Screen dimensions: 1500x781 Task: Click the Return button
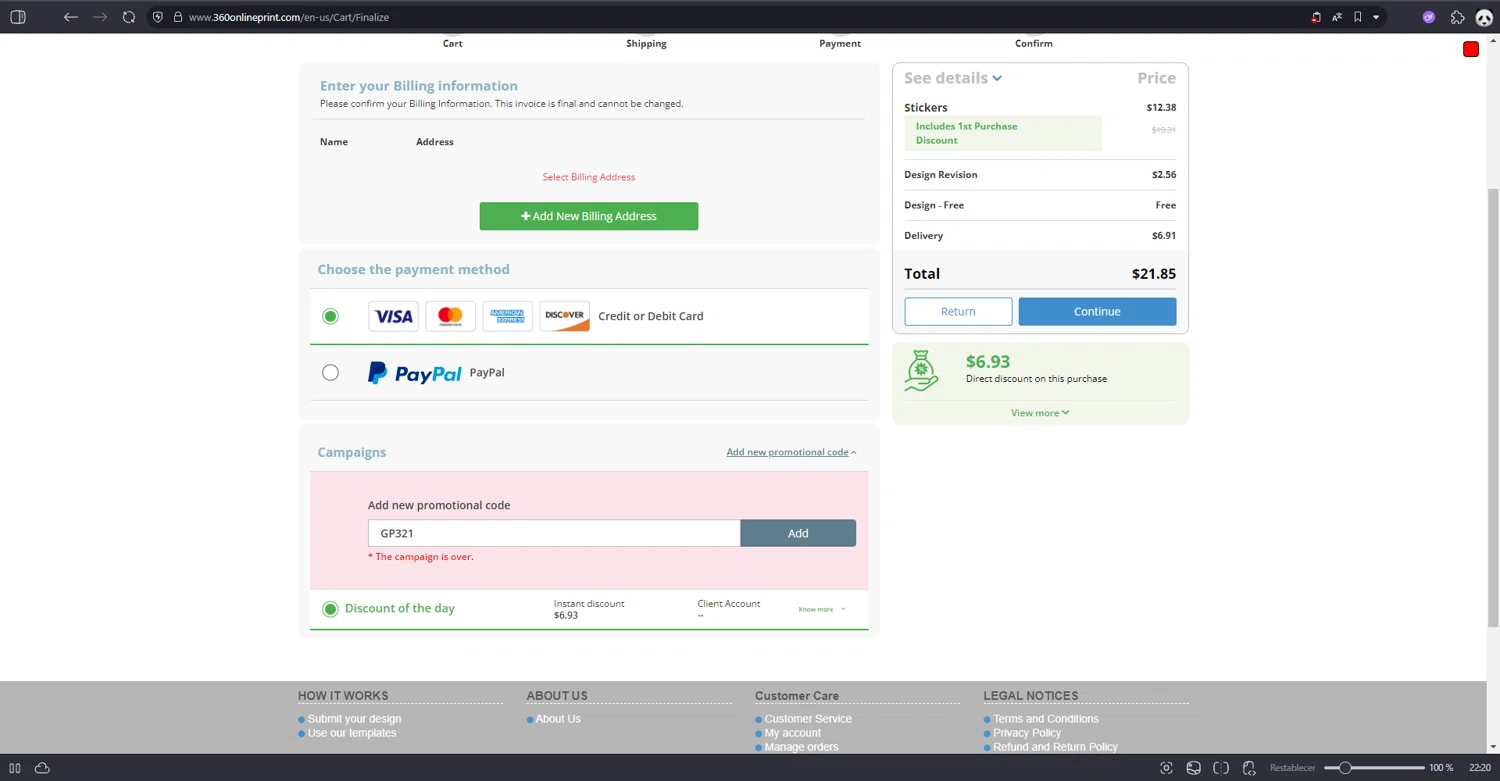958,311
